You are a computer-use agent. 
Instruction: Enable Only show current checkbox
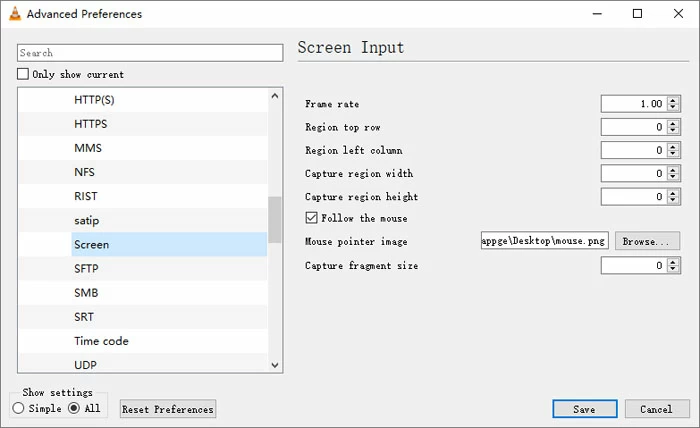coord(23,75)
